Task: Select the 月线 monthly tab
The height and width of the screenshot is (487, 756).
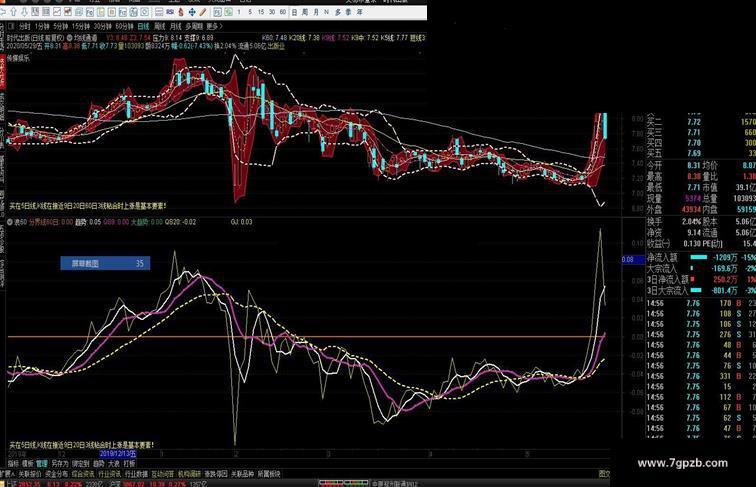Action: pyautogui.click(x=176, y=27)
